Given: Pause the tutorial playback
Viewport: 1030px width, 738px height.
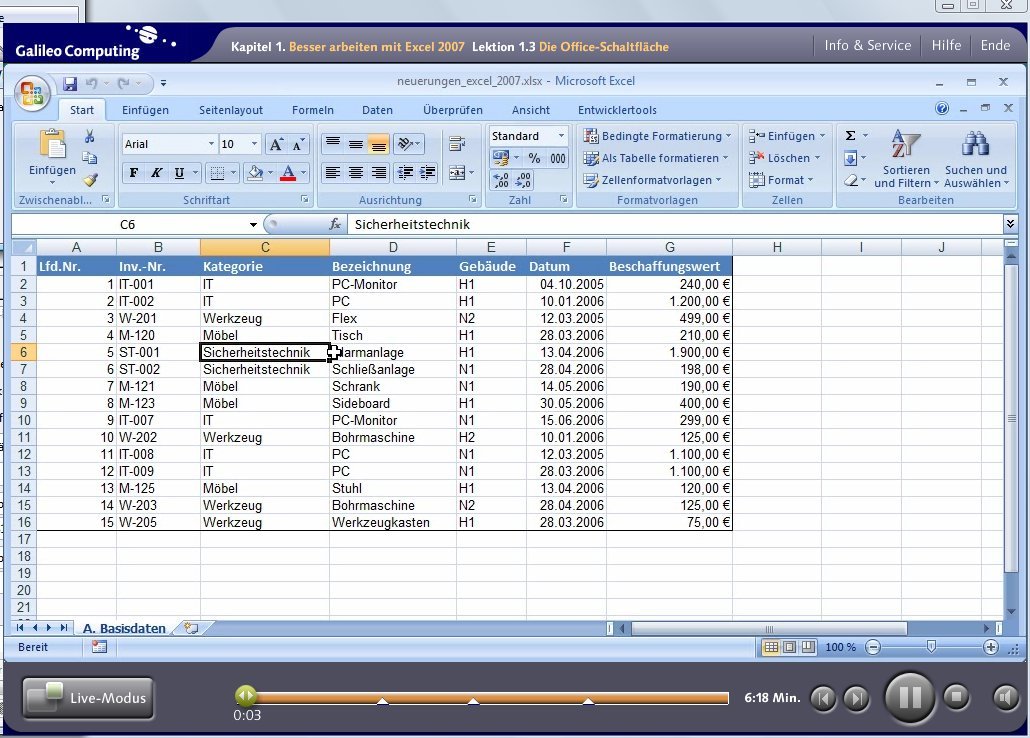Looking at the screenshot, I should [x=910, y=697].
